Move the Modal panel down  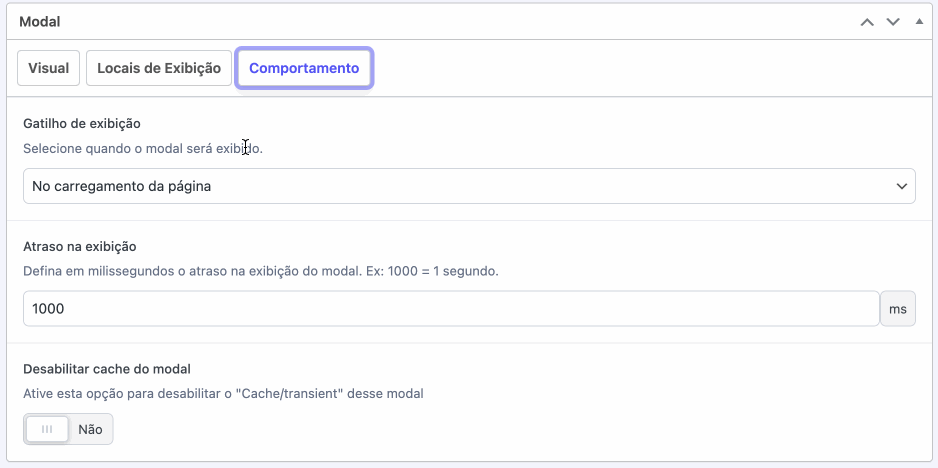(893, 21)
